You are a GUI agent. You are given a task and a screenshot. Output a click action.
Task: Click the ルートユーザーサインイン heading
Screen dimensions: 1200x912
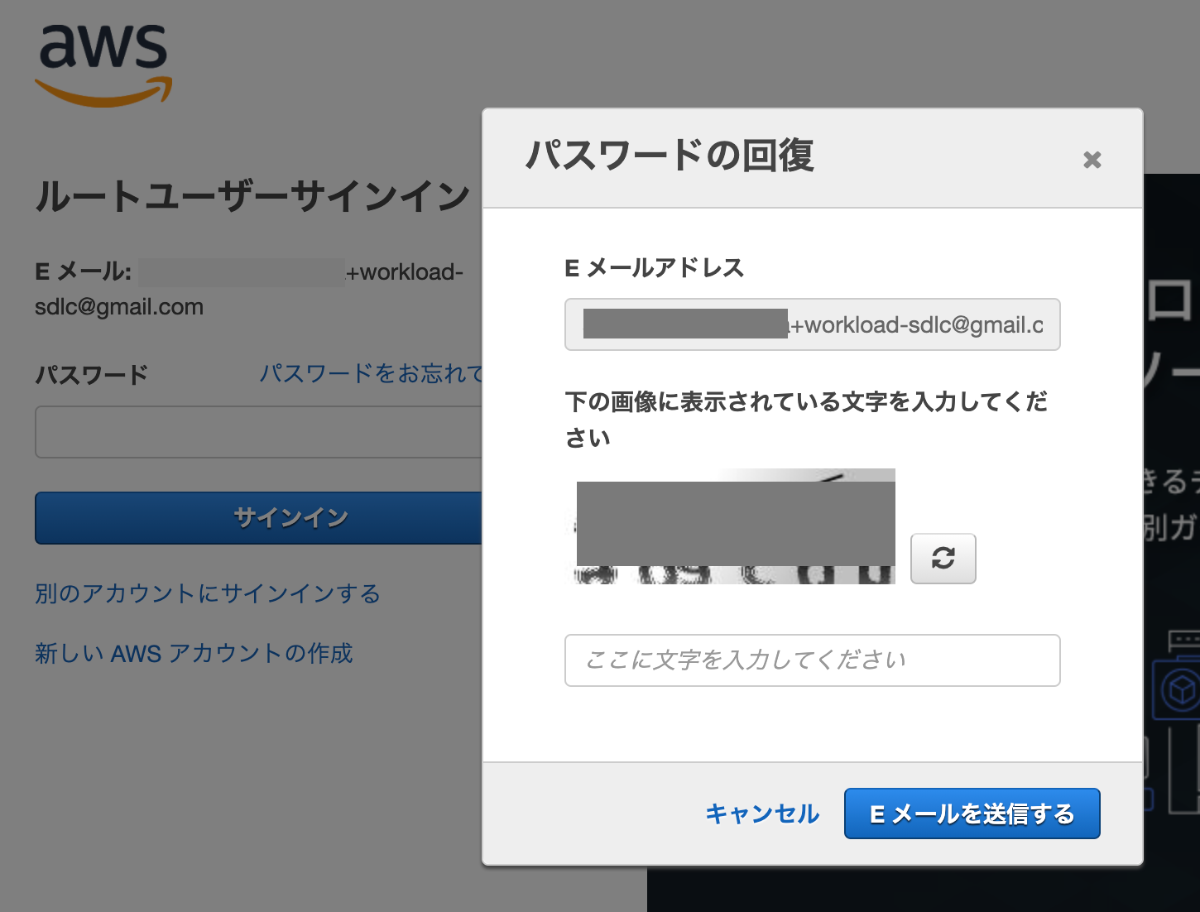[x=252, y=197]
